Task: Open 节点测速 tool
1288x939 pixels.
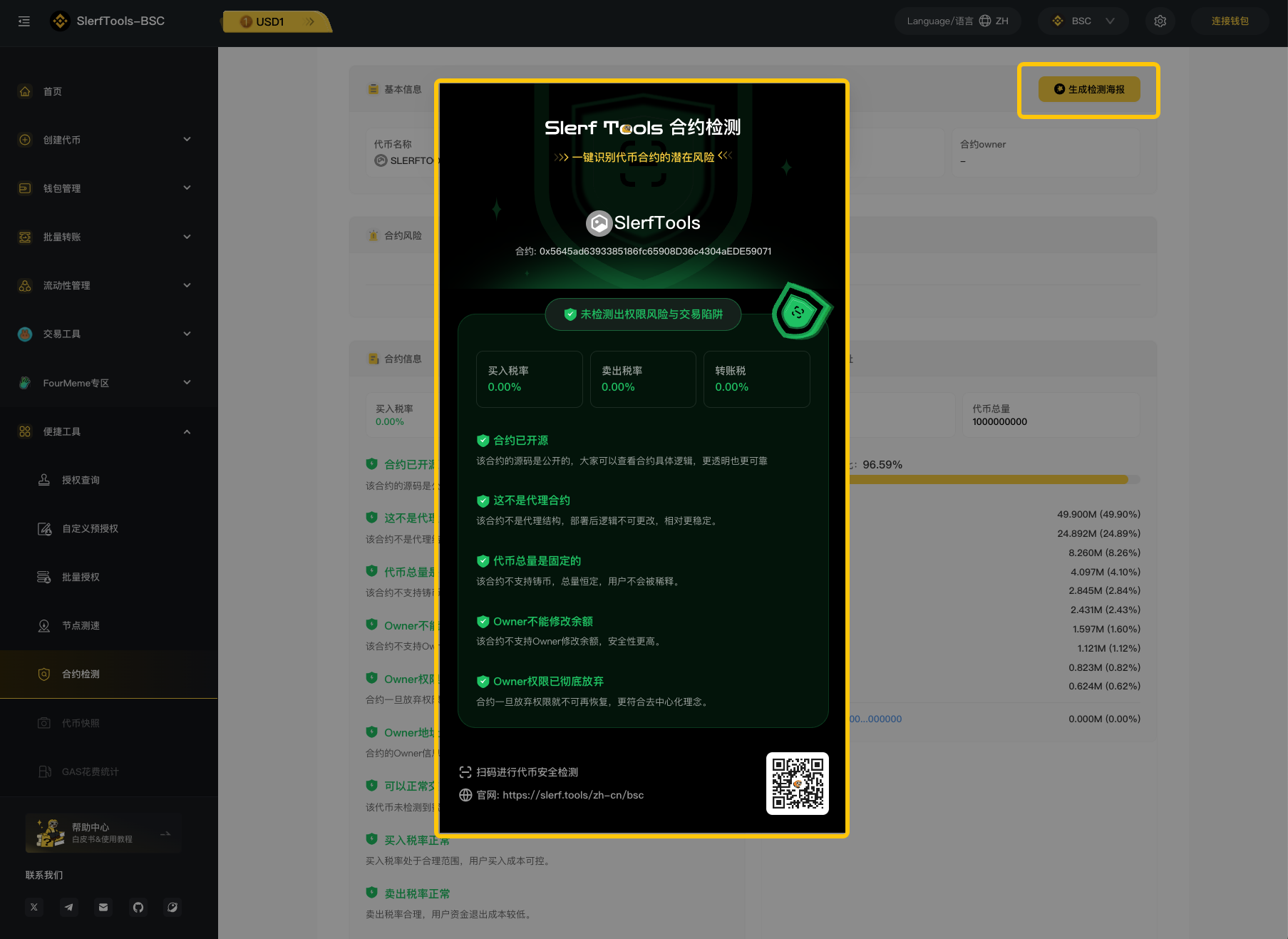Action: (x=81, y=625)
